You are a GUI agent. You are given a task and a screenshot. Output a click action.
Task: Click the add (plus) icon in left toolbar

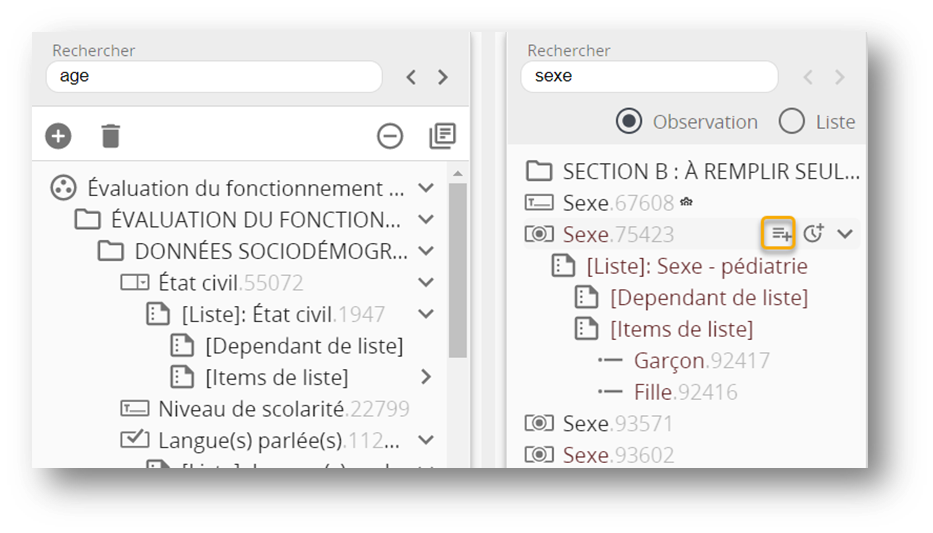pyautogui.click(x=58, y=135)
